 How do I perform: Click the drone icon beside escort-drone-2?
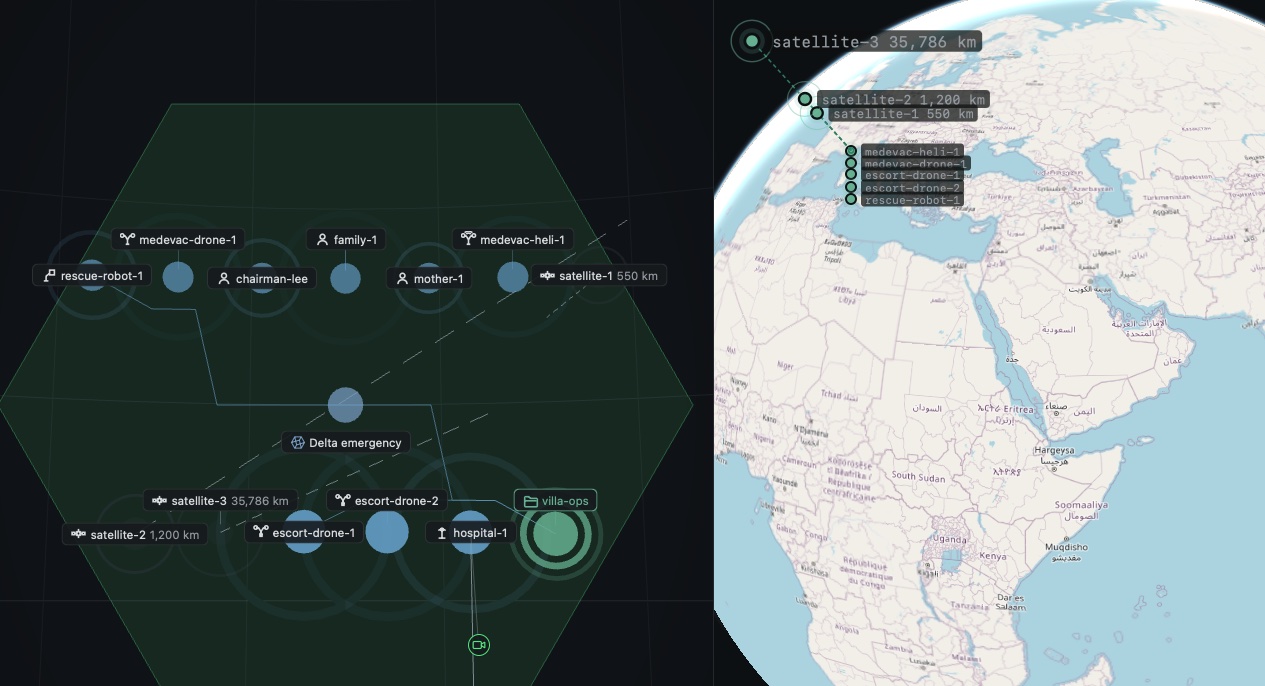[x=342, y=501]
